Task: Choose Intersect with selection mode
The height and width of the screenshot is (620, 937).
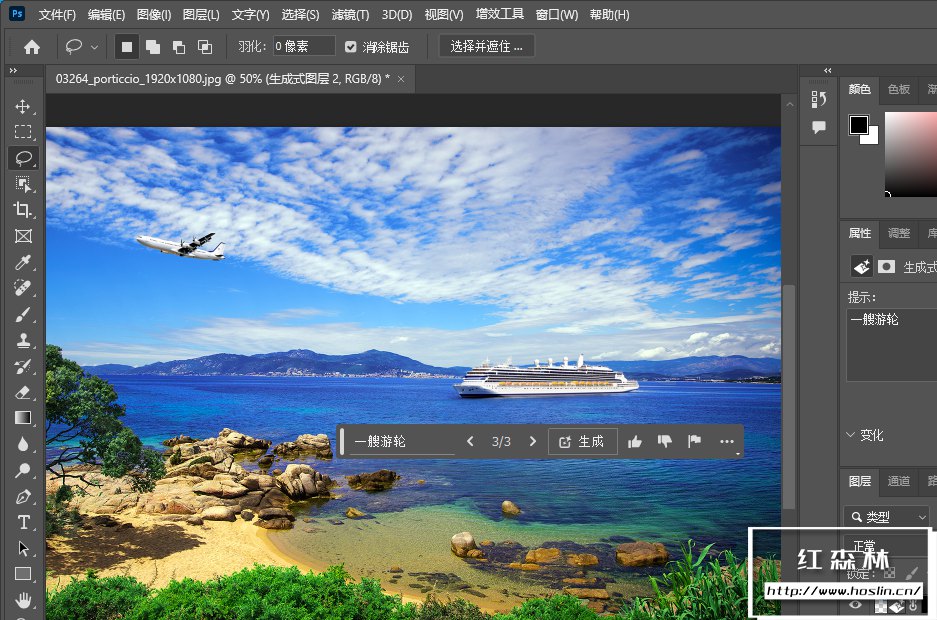Action: (x=205, y=47)
